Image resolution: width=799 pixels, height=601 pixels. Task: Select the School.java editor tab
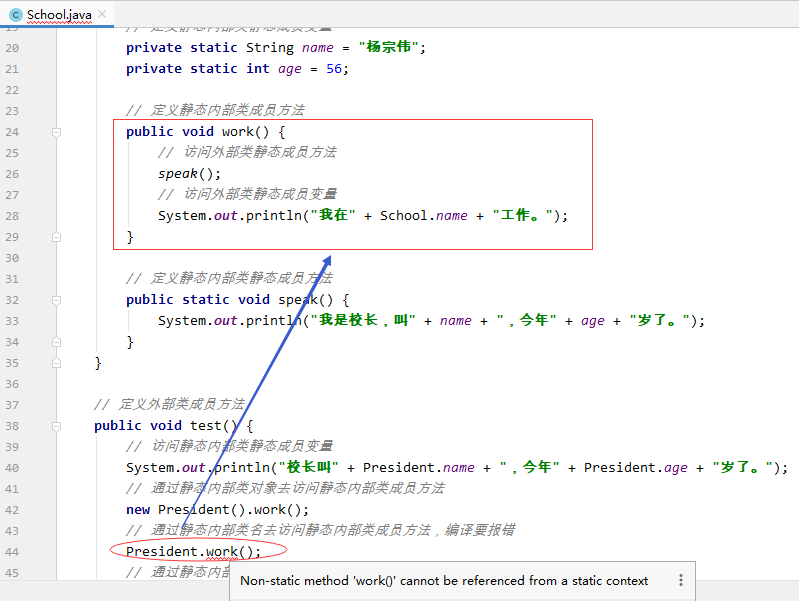click(57, 15)
